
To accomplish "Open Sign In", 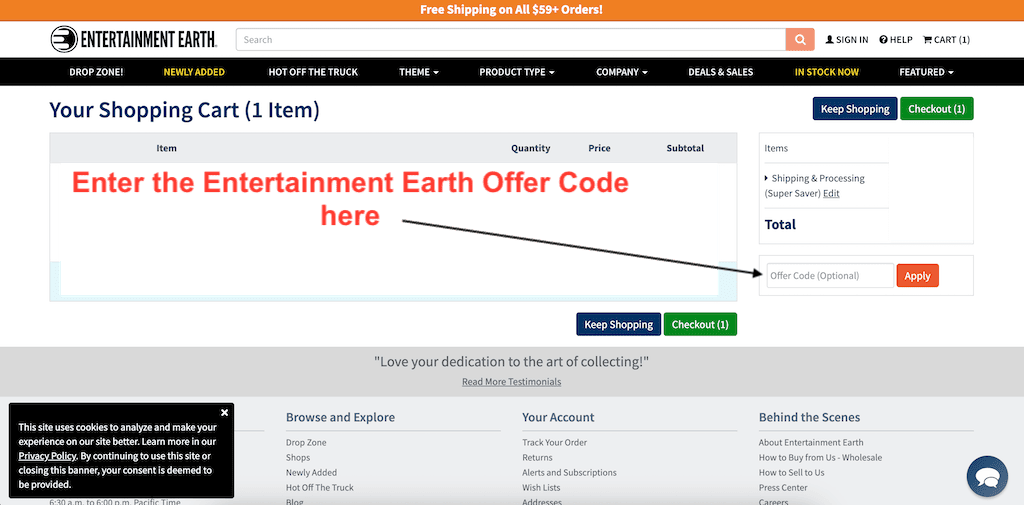I will [847, 39].
